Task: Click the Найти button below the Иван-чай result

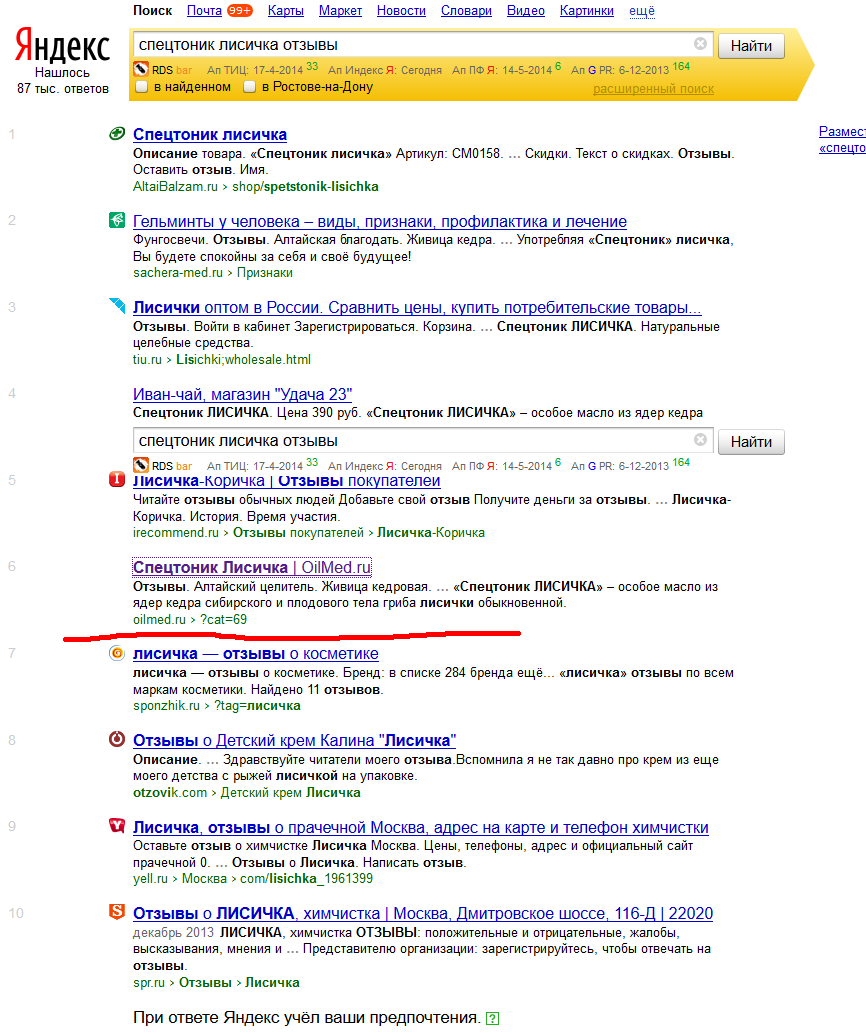Action: point(751,442)
